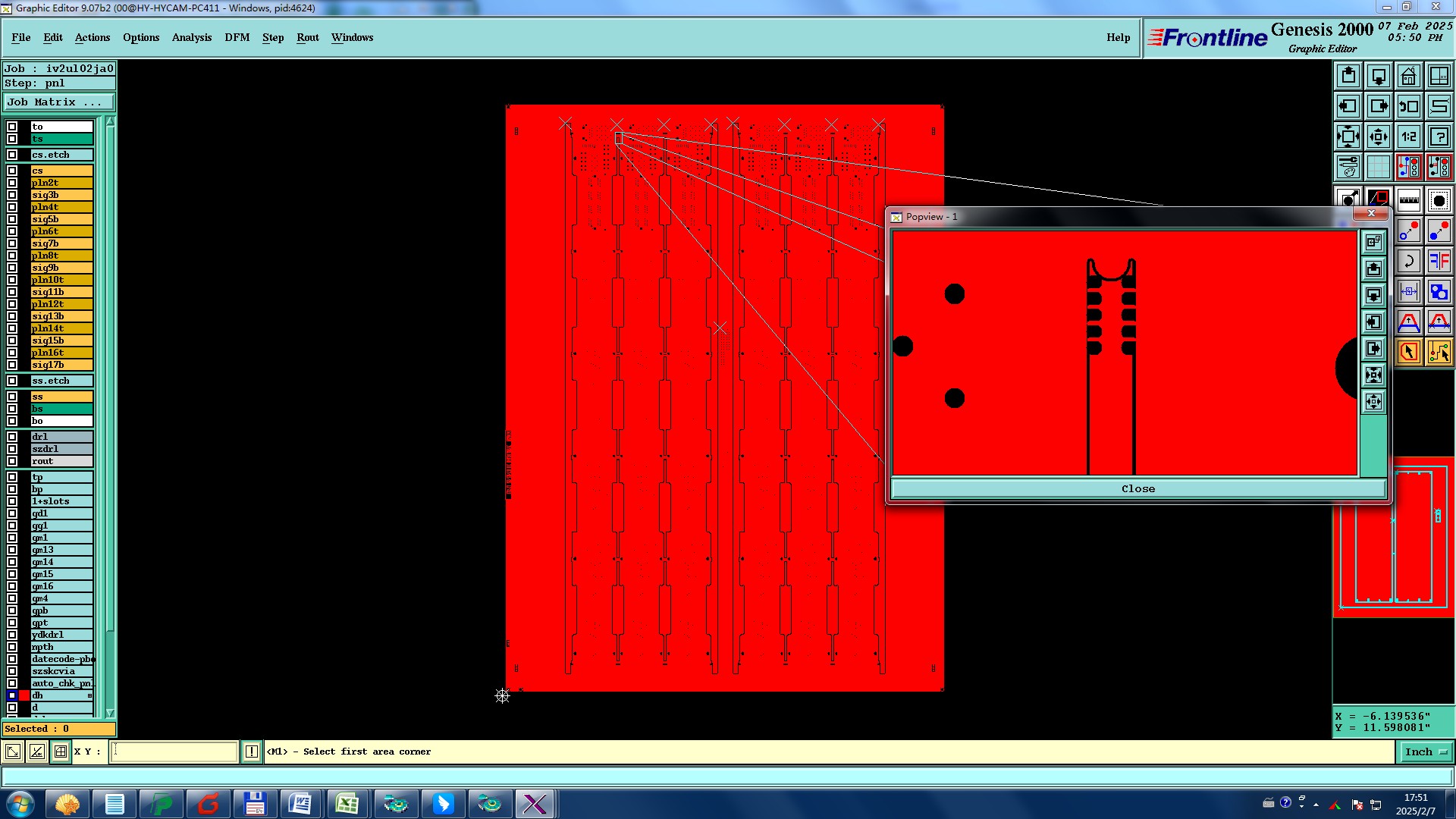
Task: Click the 1:2 zoom scale icon
Action: point(1408,136)
